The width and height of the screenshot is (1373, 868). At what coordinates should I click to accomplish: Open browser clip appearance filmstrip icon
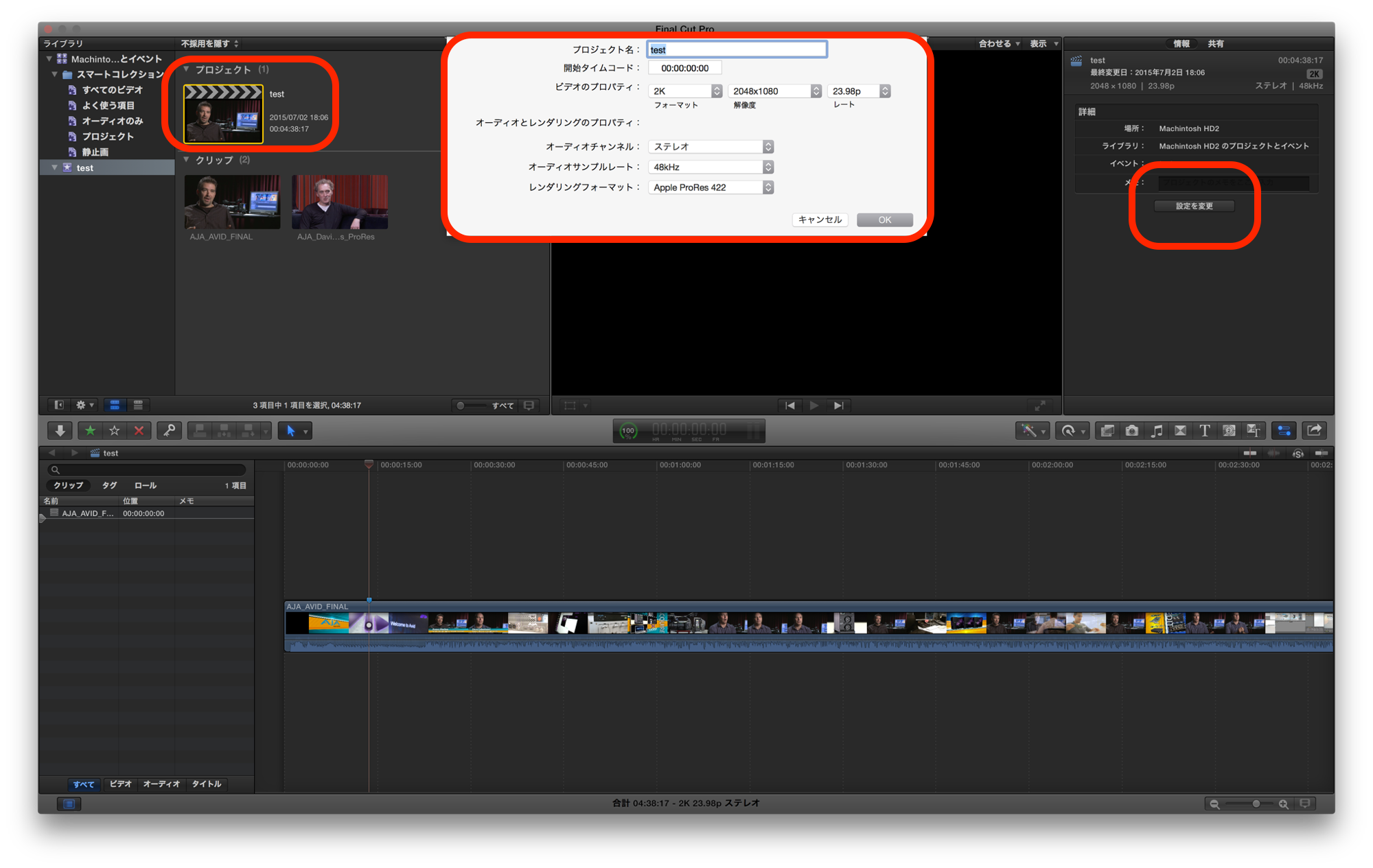529,406
